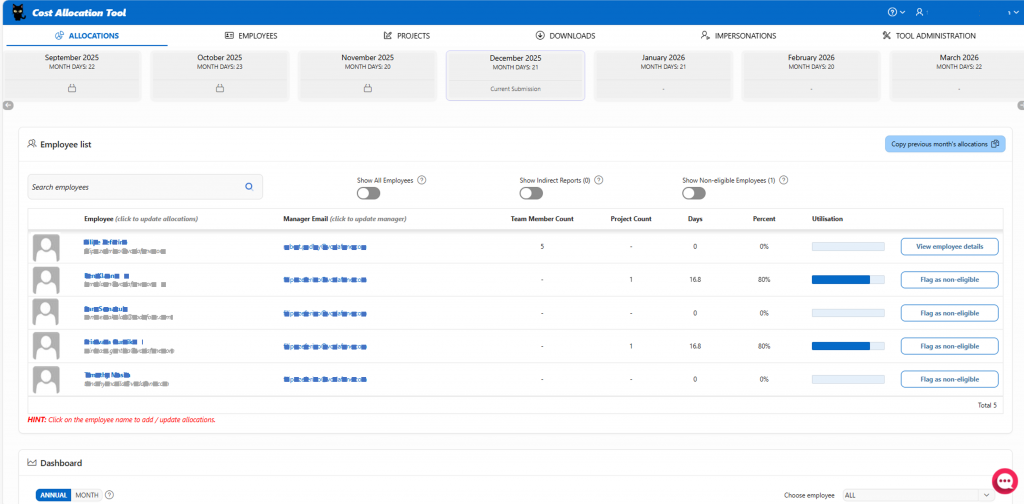Screen dimensions: 1024x504
Task: Enable the Show All Employees toggle
Action: coord(368,193)
